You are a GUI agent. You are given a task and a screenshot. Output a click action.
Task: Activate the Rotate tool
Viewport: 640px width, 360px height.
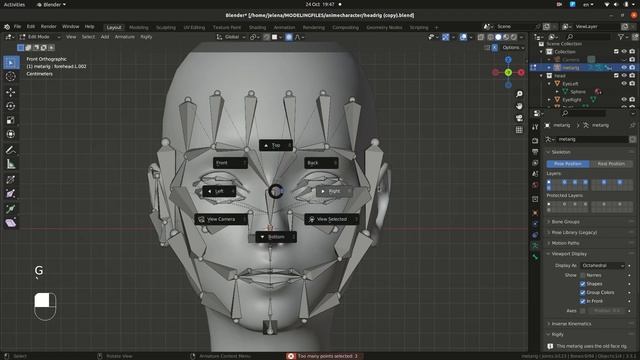click(x=11, y=106)
